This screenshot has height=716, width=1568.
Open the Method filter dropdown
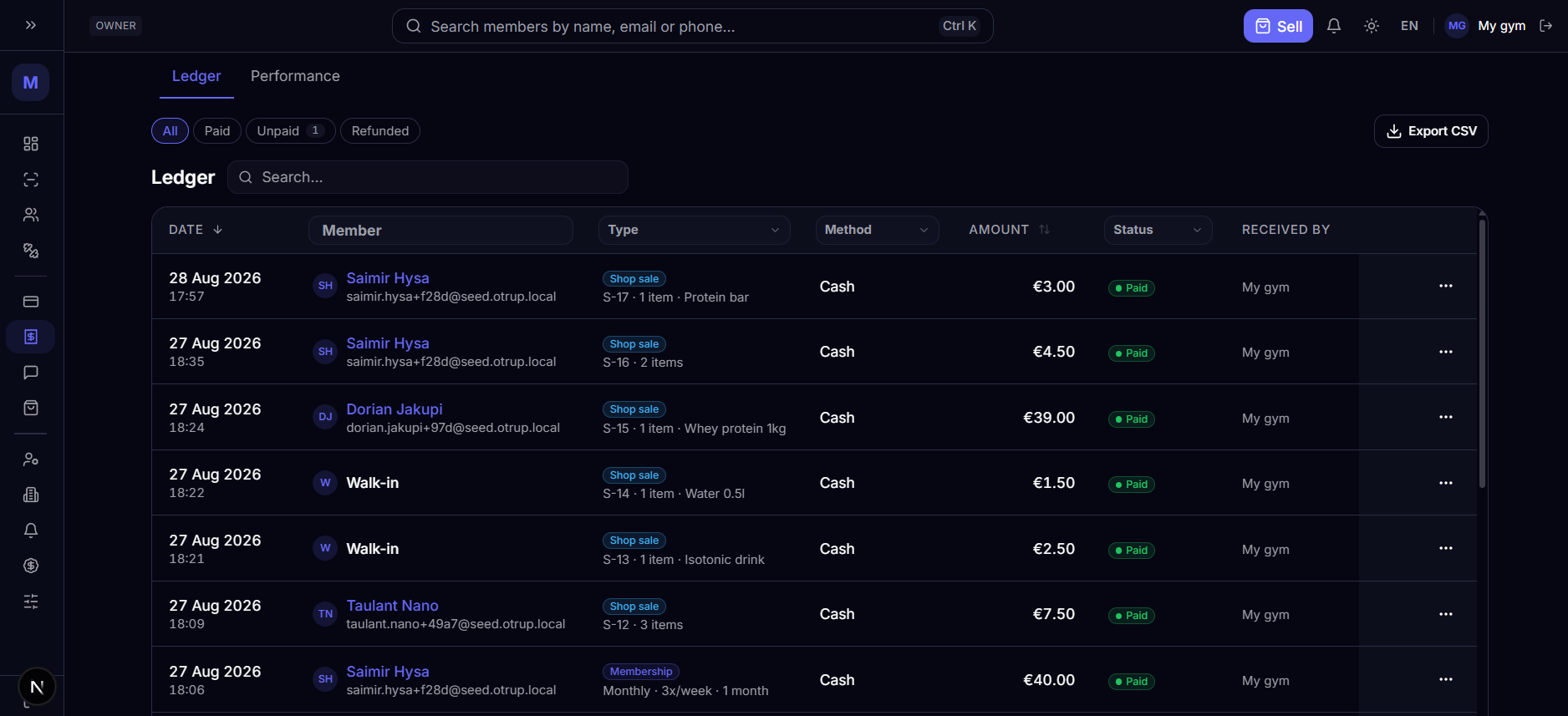point(877,230)
